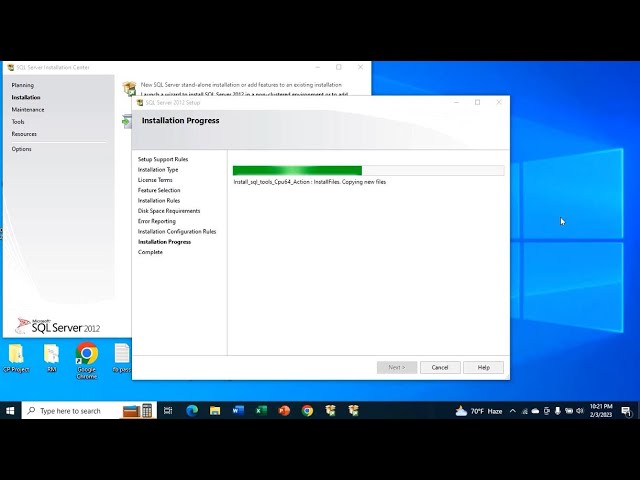This screenshot has width=640, height=480.
Task: Click the volume speaker tray icon
Action: 580,411
